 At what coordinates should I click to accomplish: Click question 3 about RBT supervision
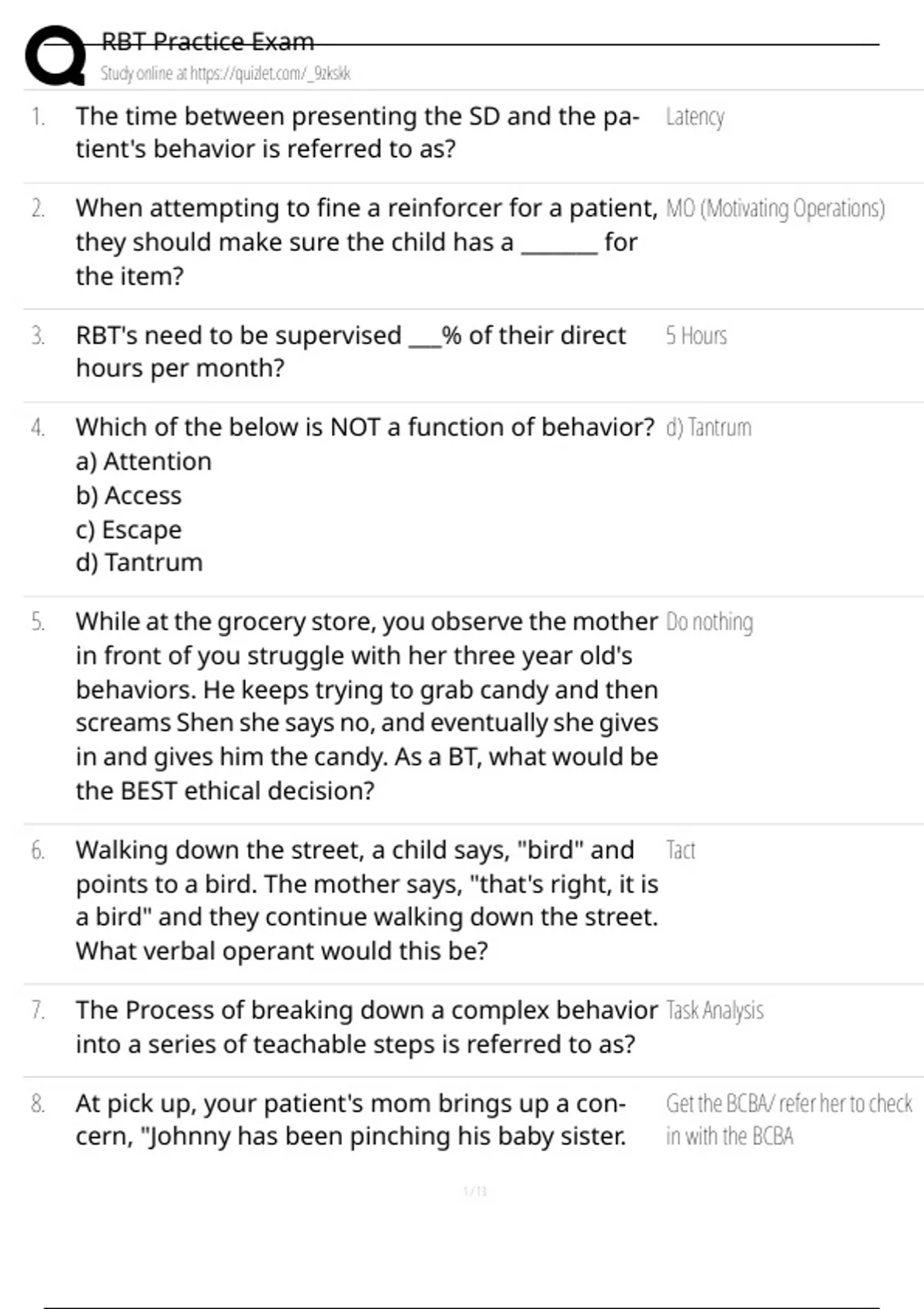pyautogui.click(x=350, y=352)
